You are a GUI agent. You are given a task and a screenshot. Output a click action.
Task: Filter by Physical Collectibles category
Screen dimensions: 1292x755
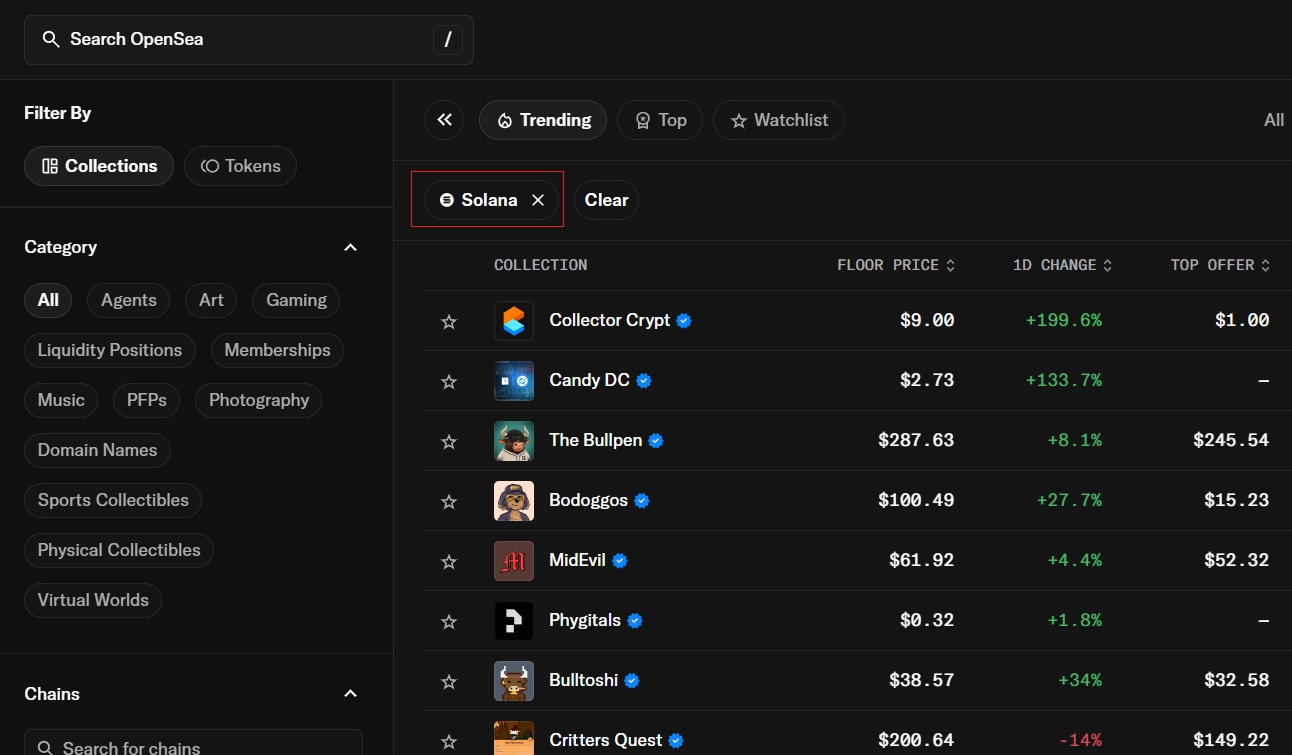pos(119,550)
